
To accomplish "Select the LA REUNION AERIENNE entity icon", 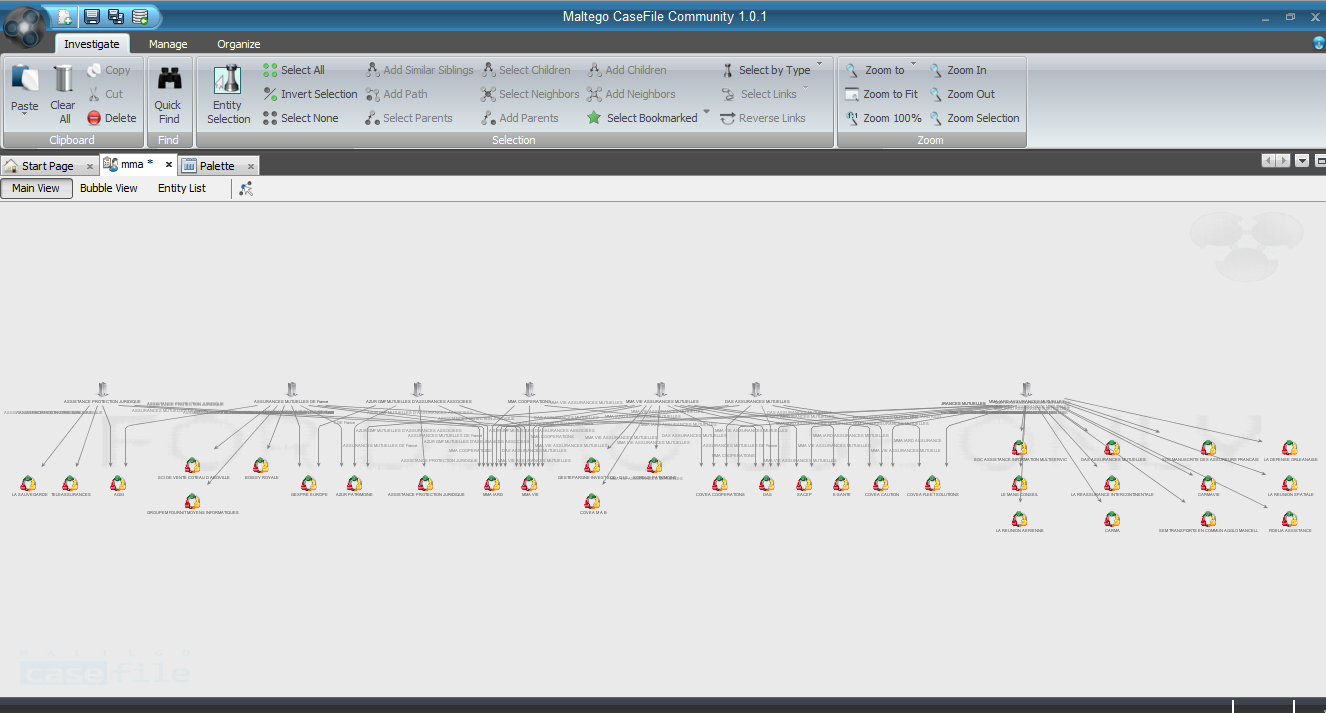I will click(1019, 520).
